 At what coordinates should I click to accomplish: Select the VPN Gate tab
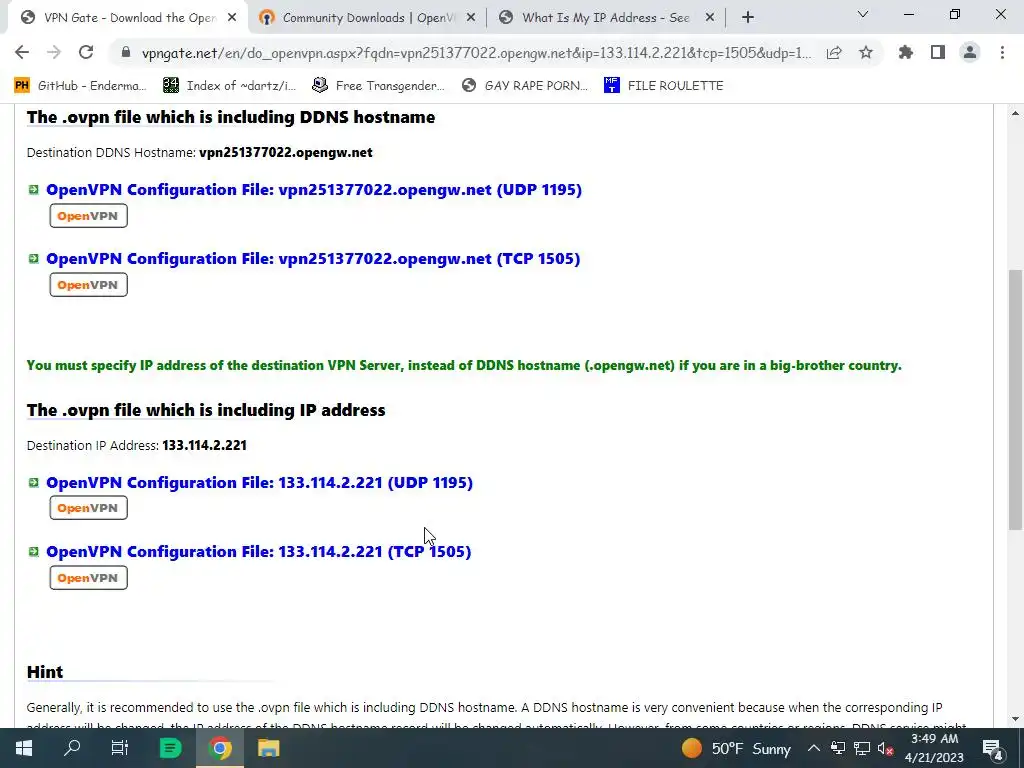click(129, 18)
